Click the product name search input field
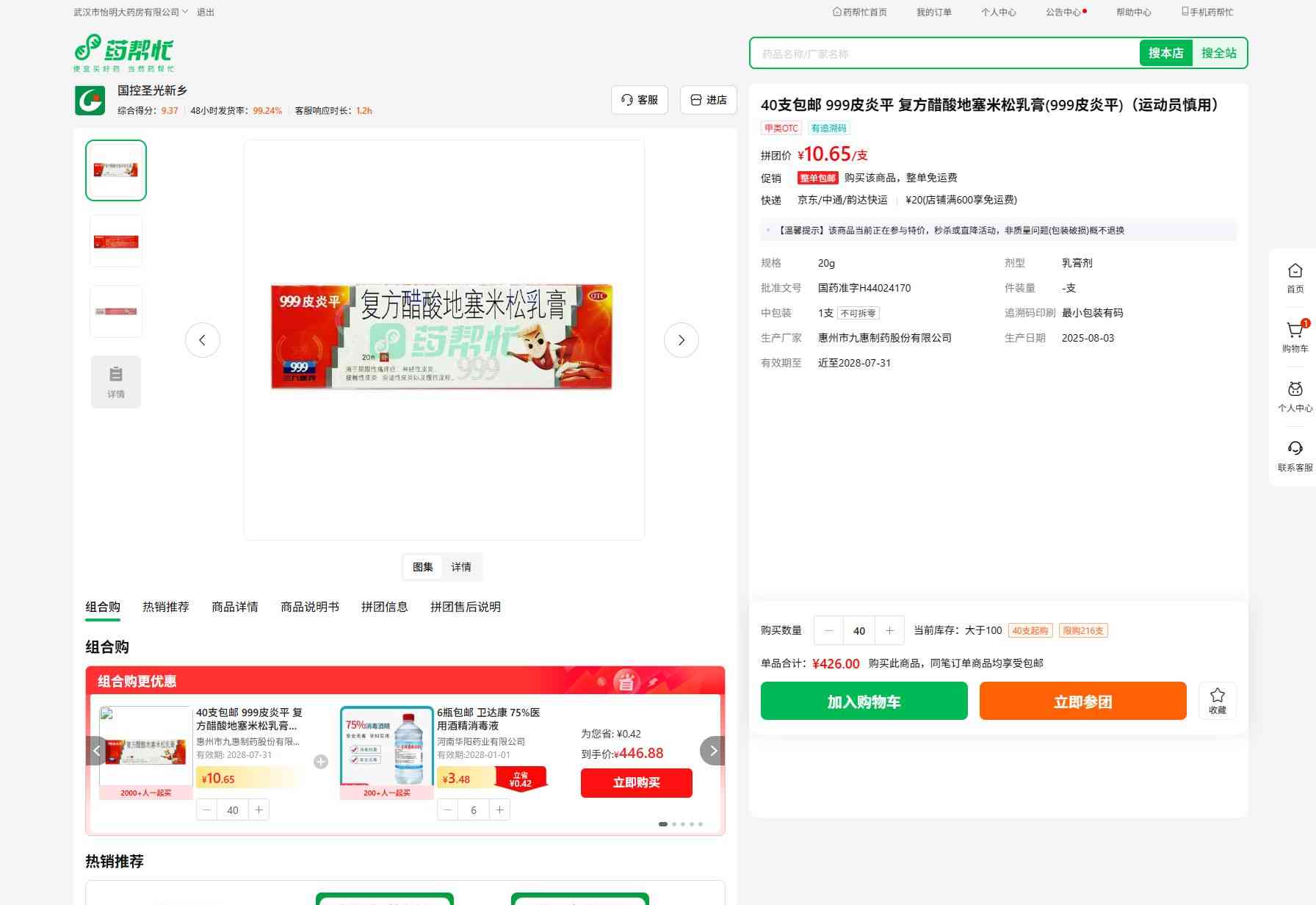Screen dimensions: 1316x905 [944, 54]
